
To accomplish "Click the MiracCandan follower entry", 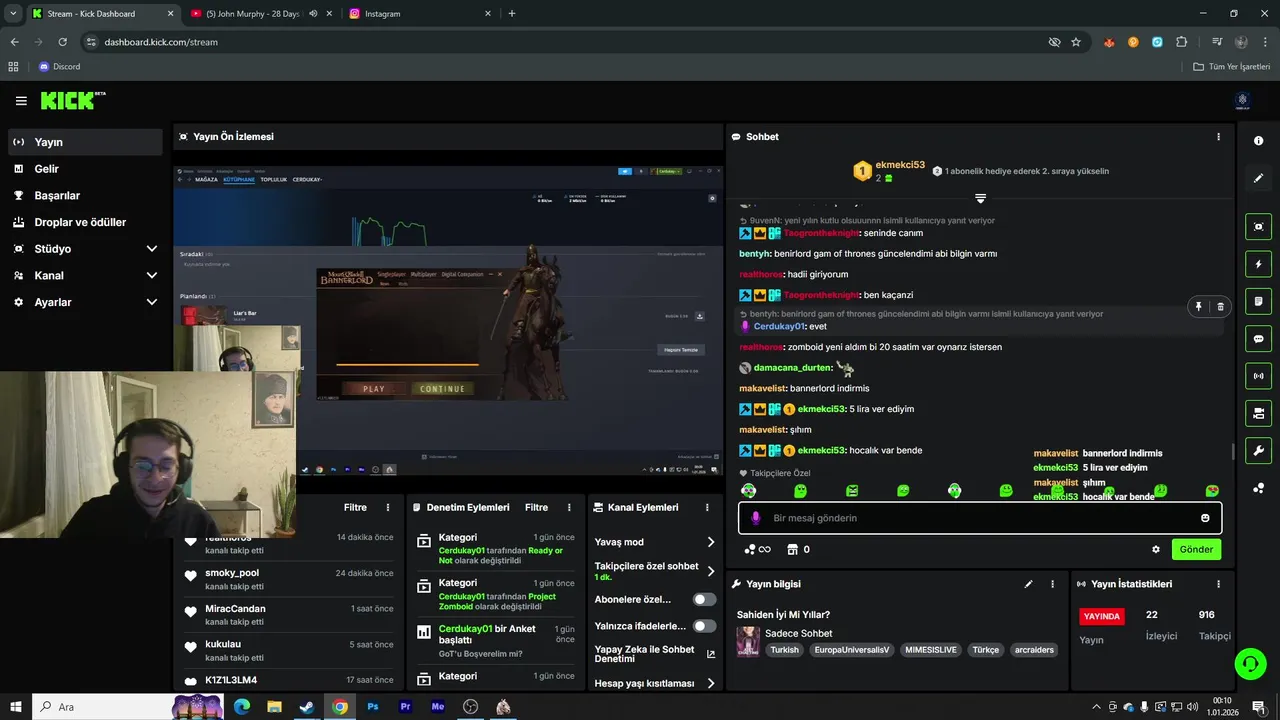I will point(289,615).
